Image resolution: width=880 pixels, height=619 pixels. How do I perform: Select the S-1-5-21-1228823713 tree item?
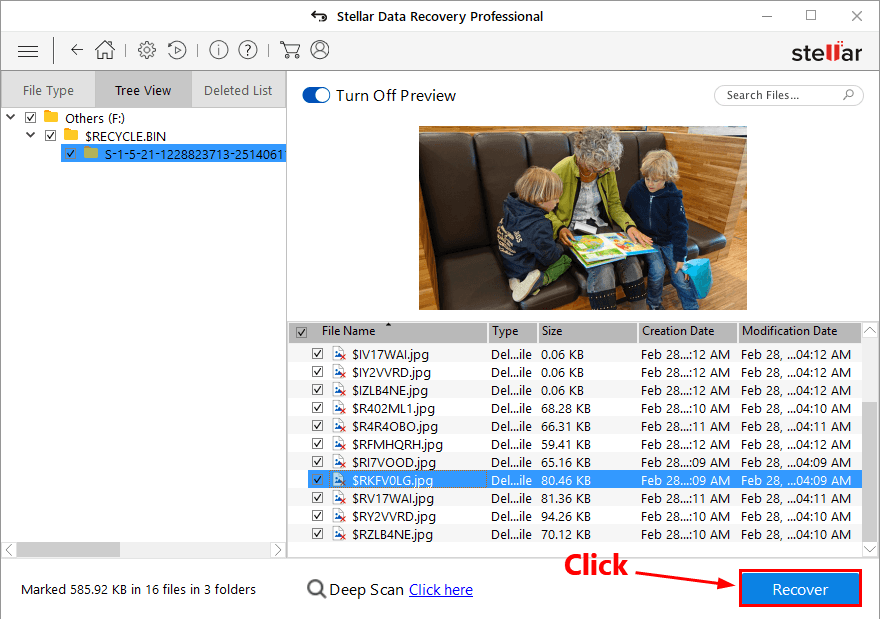(x=173, y=154)
